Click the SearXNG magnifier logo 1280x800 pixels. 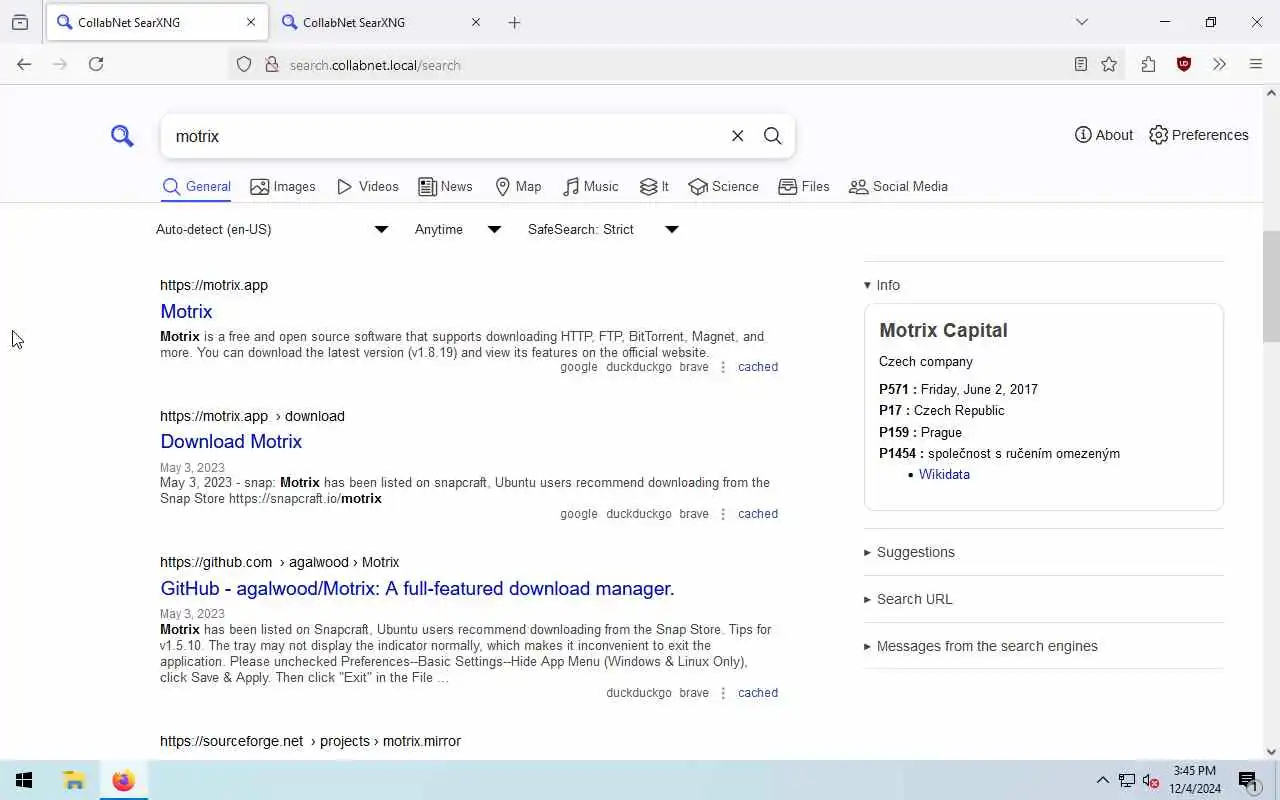pos(122,136)
